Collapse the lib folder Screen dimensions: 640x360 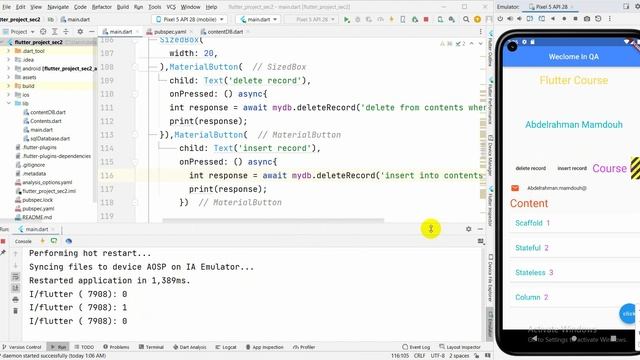point(8,103)
